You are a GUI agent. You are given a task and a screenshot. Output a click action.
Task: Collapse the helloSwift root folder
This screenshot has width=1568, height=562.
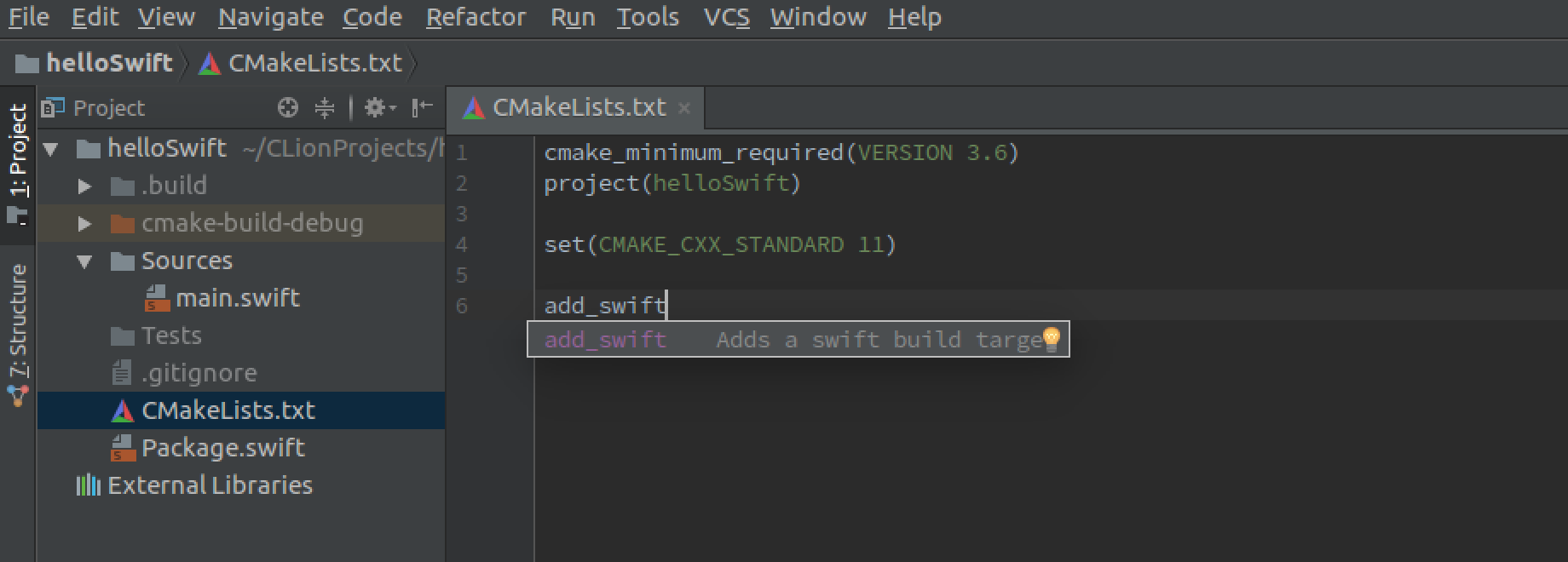[x=51, y=149]
